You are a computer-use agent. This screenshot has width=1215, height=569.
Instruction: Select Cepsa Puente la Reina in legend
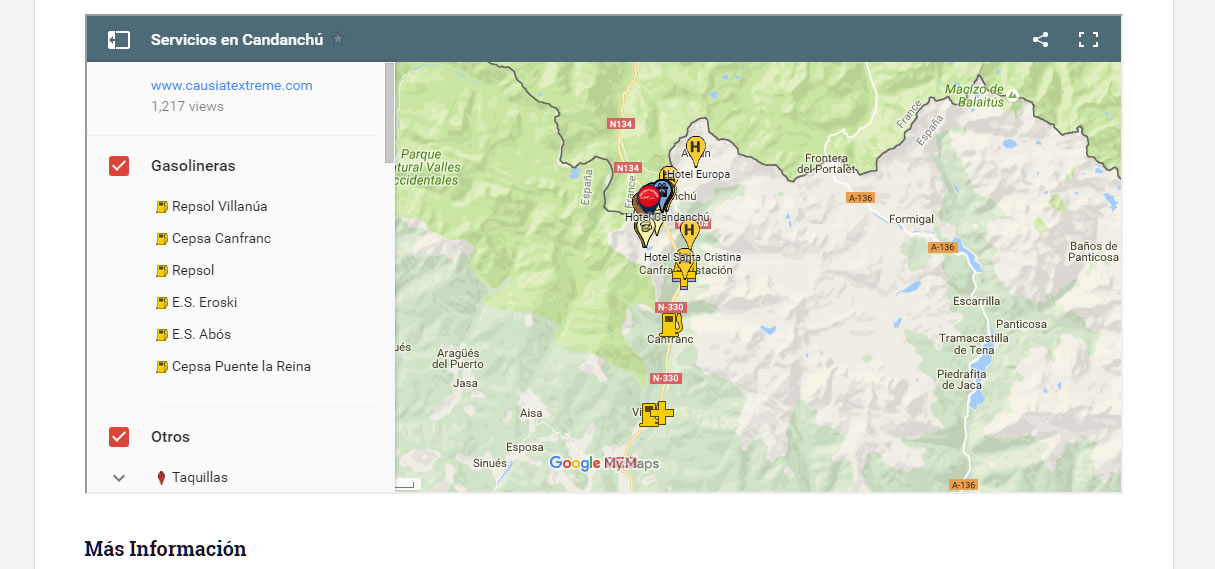click(241, 367)
